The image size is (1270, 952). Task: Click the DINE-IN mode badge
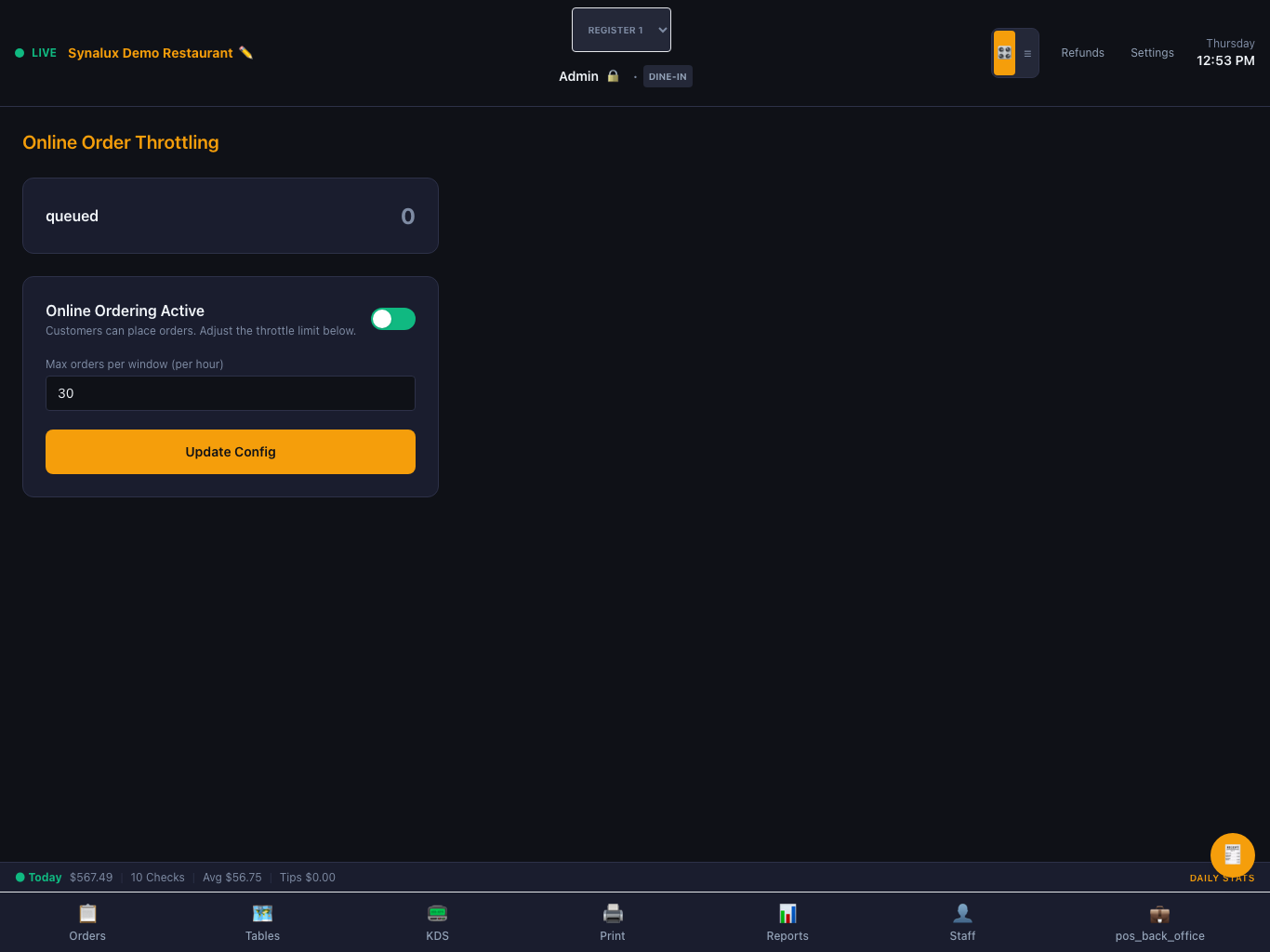click(668, 76)
